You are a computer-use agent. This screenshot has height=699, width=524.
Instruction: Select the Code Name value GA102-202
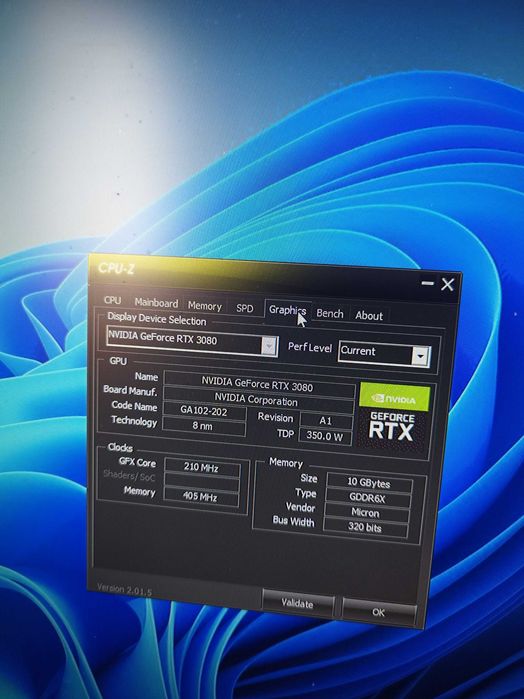(204, 411)
